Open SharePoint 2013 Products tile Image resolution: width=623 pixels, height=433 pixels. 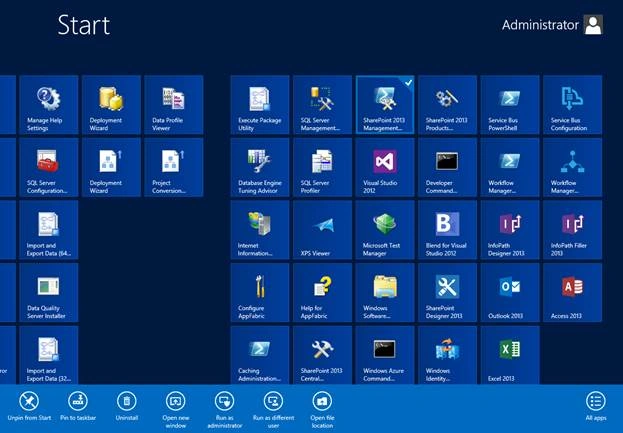447,105
